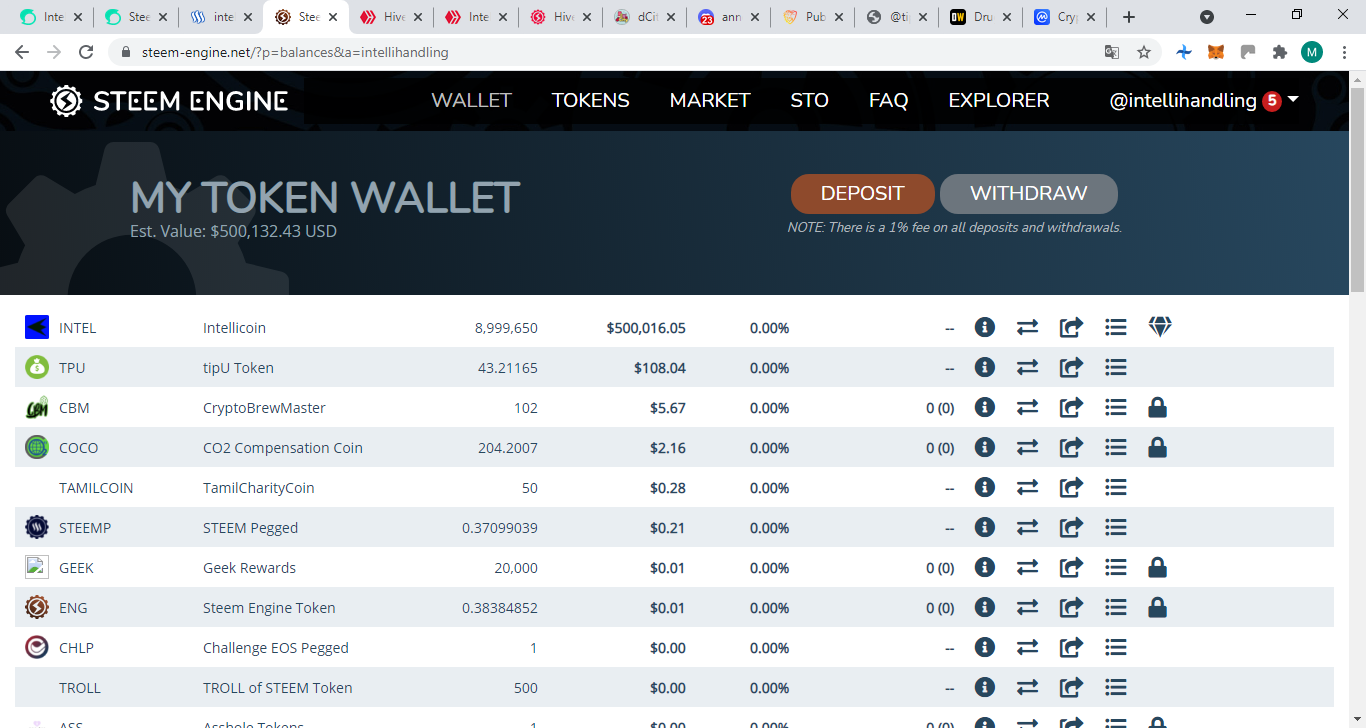
Task: Close the active Steem Engine tab
Action: (x=333, y=17)
